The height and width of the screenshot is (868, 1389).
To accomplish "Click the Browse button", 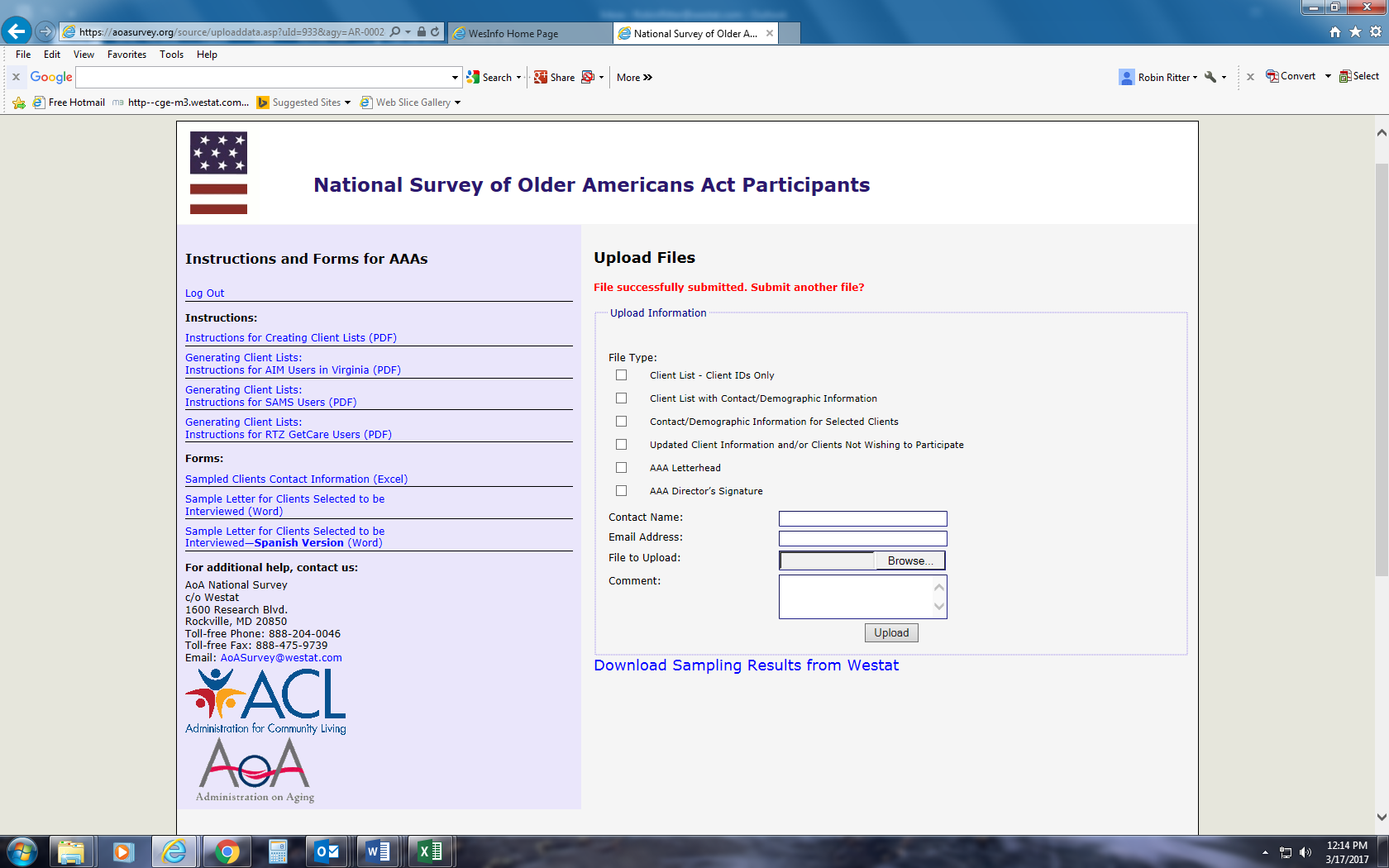I will pos(909,560).
